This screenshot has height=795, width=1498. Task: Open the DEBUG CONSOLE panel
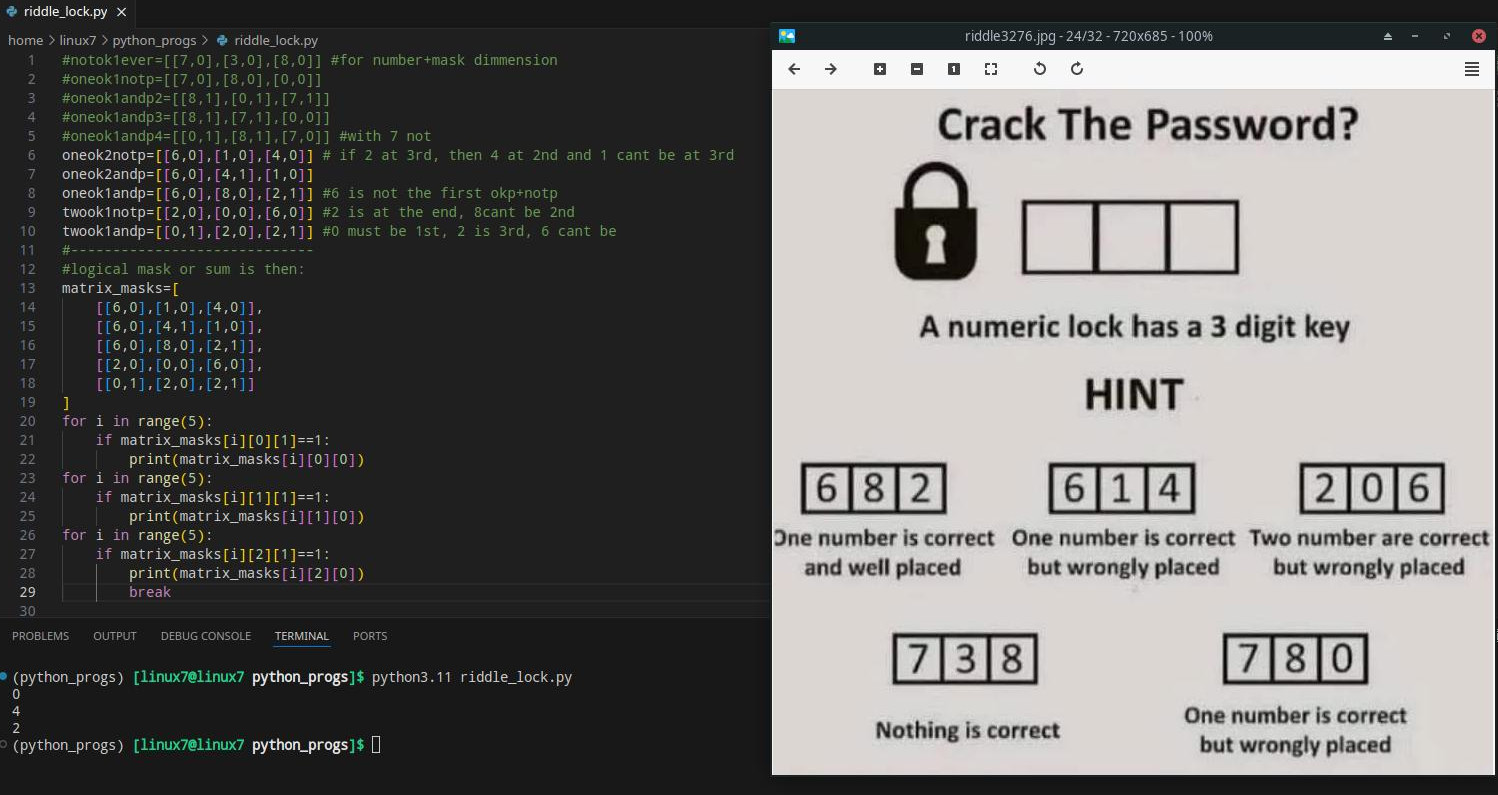click(x=206, y=636)
